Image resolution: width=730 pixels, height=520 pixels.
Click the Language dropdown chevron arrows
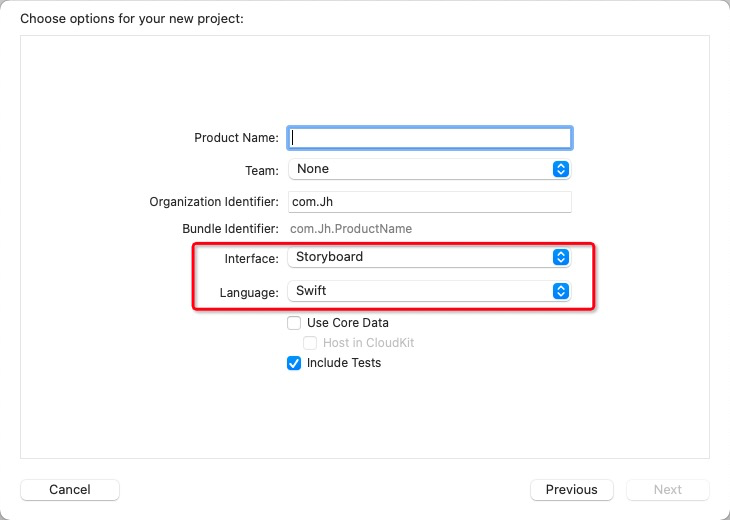point(561,291)
